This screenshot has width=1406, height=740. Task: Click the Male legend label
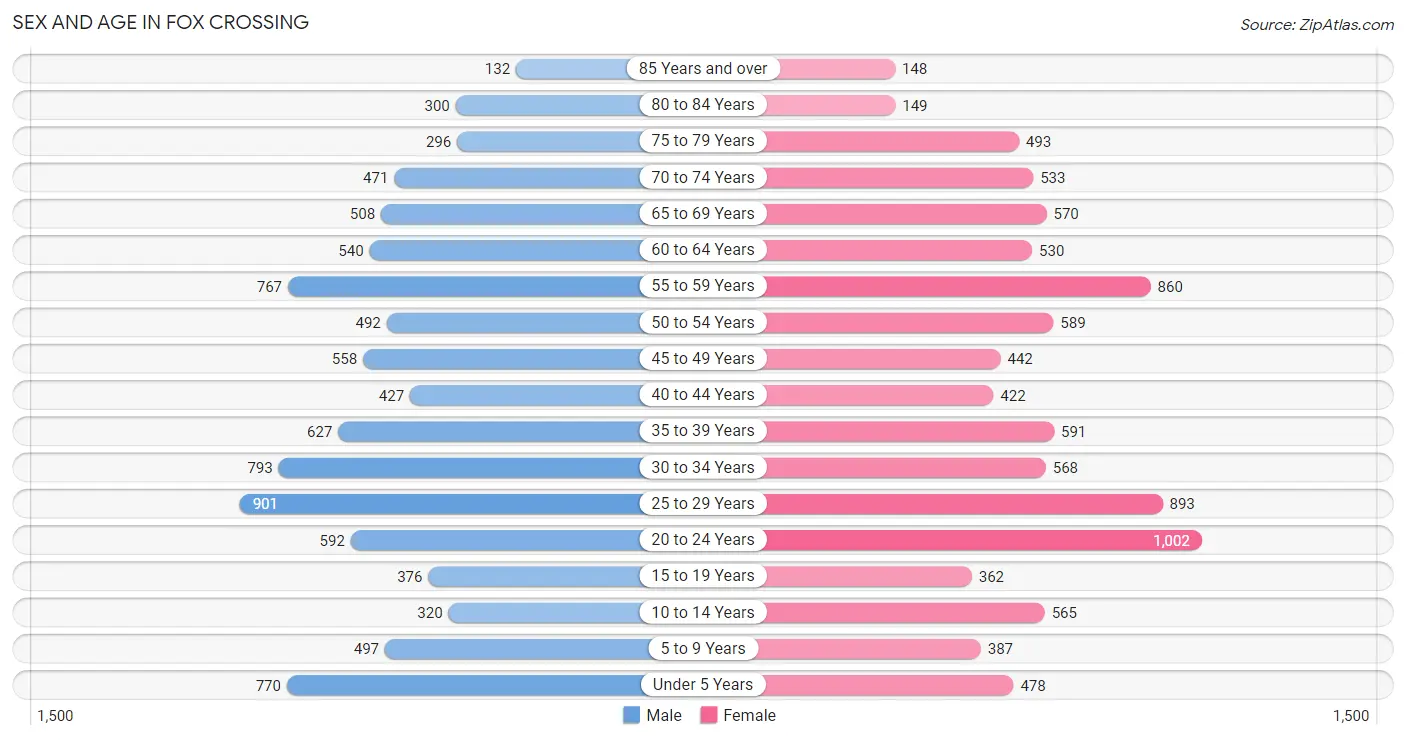pyautogui.click(x=664, y=715)
